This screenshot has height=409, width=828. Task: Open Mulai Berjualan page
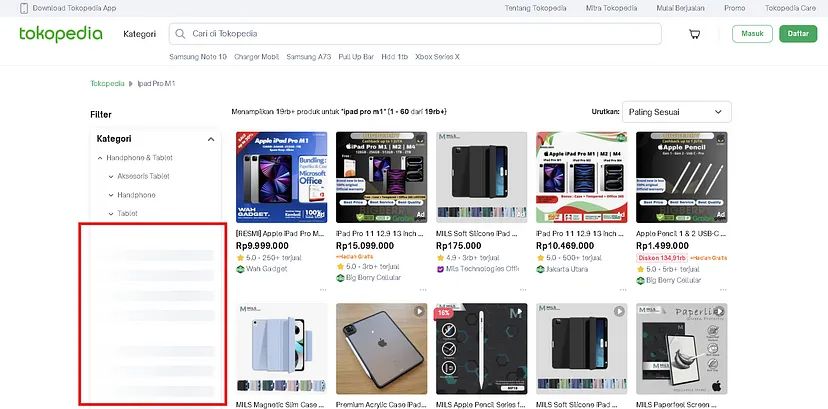(x=681, y=8)
